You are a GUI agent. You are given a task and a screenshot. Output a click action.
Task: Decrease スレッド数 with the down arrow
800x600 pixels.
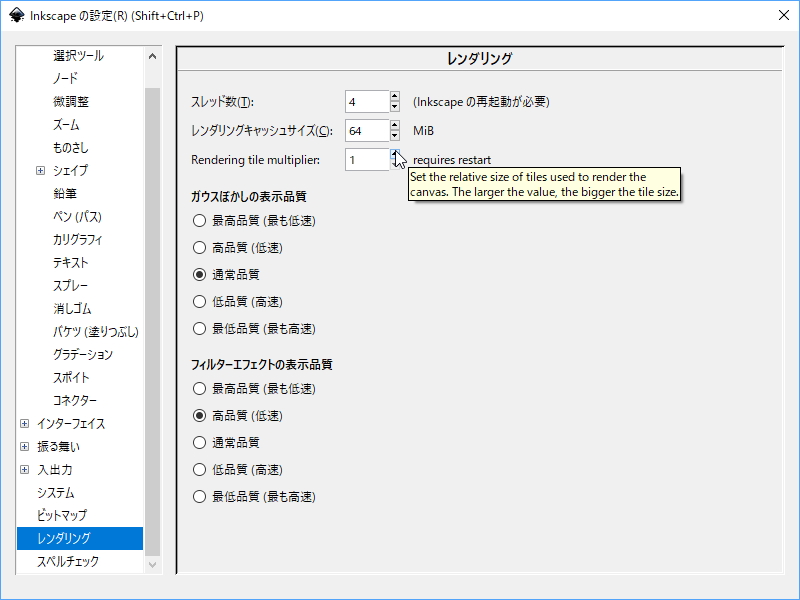[394, 107]
